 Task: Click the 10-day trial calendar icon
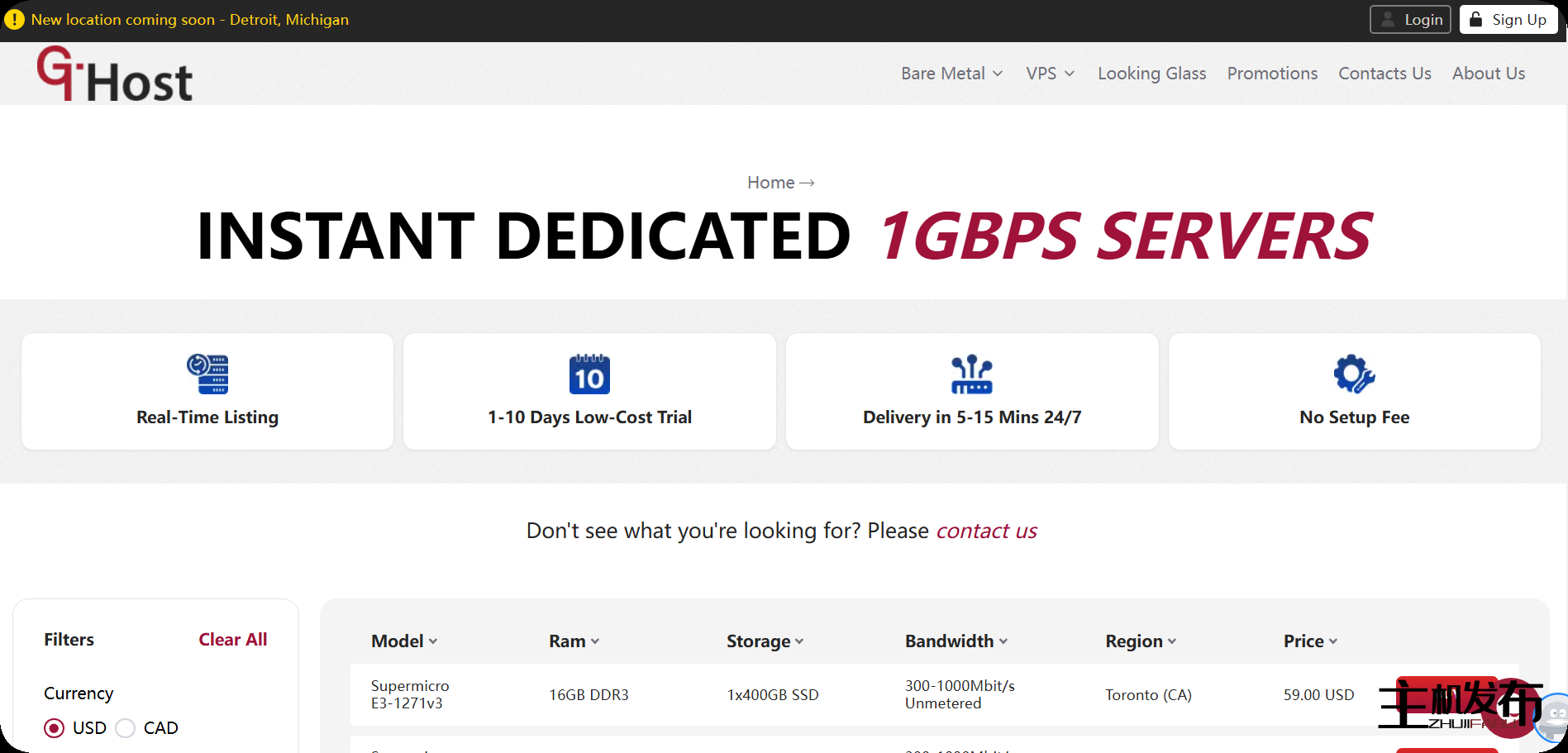tap(589, 374)
